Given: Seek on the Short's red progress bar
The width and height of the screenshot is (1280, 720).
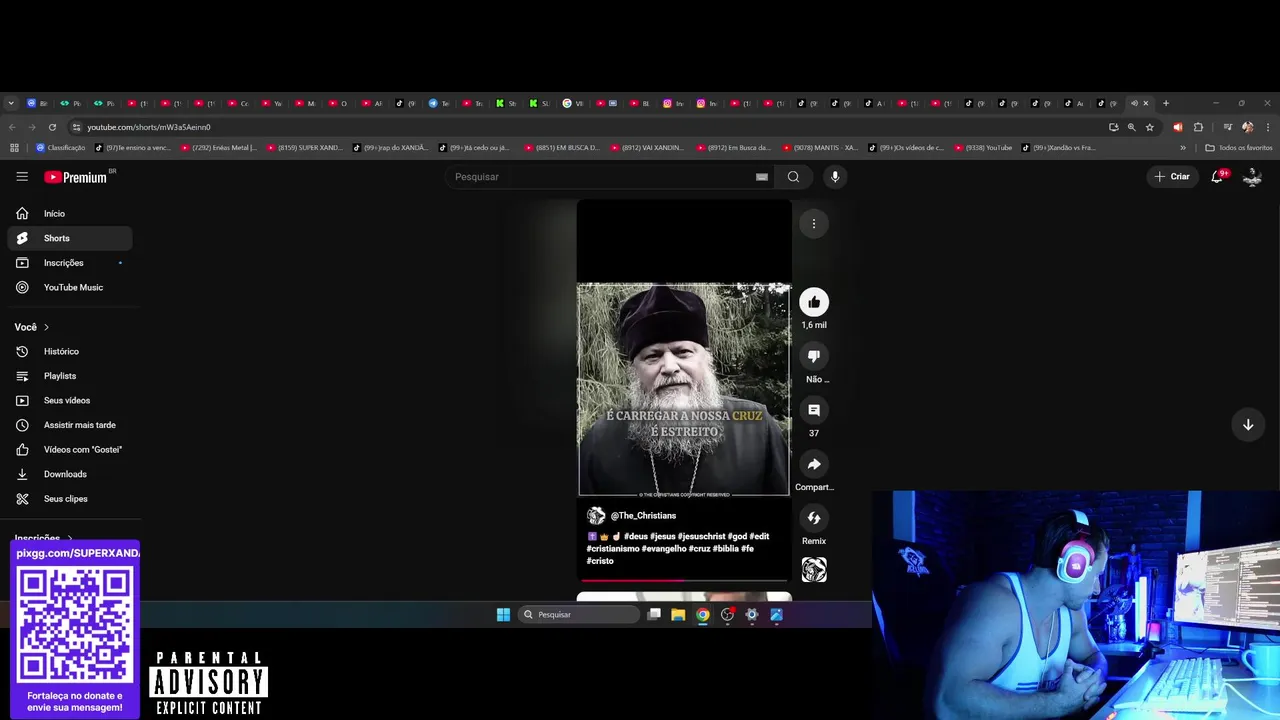Looking at the screenshot, I should click(x=684, y=580).
